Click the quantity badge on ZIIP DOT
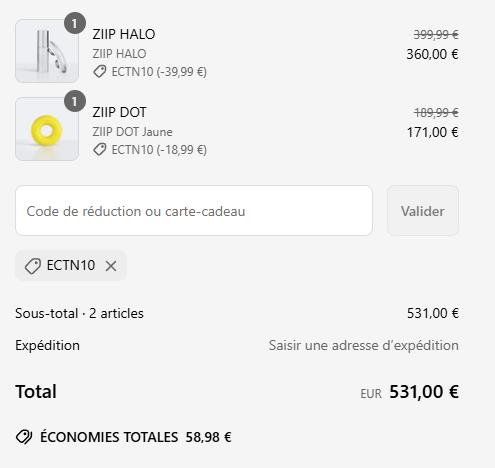 75,101
